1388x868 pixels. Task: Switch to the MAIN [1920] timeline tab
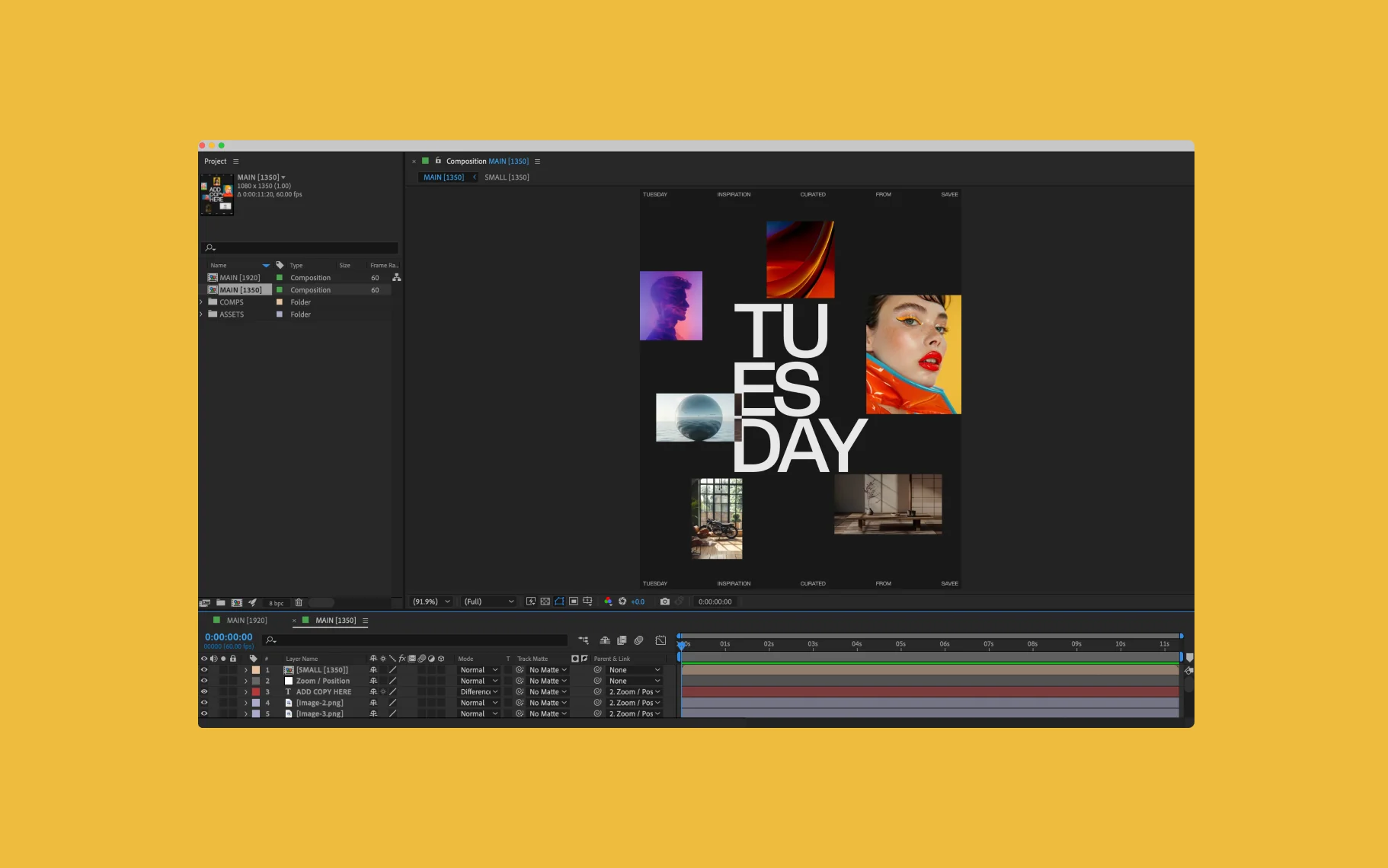click(x=246, y=621)
